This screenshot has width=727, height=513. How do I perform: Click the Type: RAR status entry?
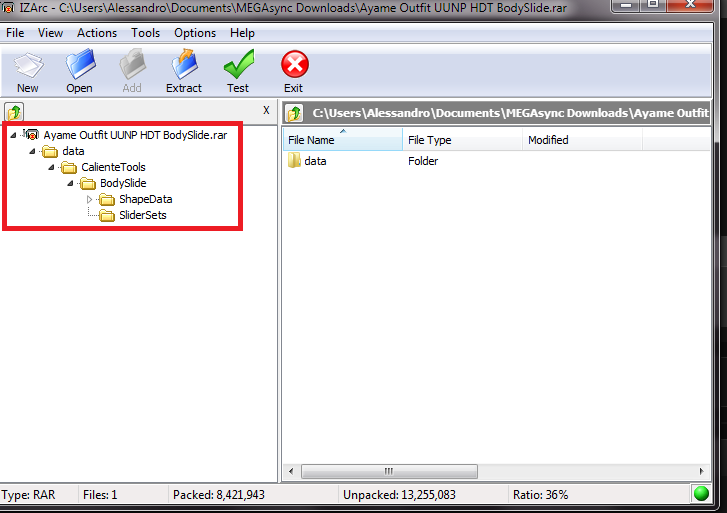tap(28, 495)
